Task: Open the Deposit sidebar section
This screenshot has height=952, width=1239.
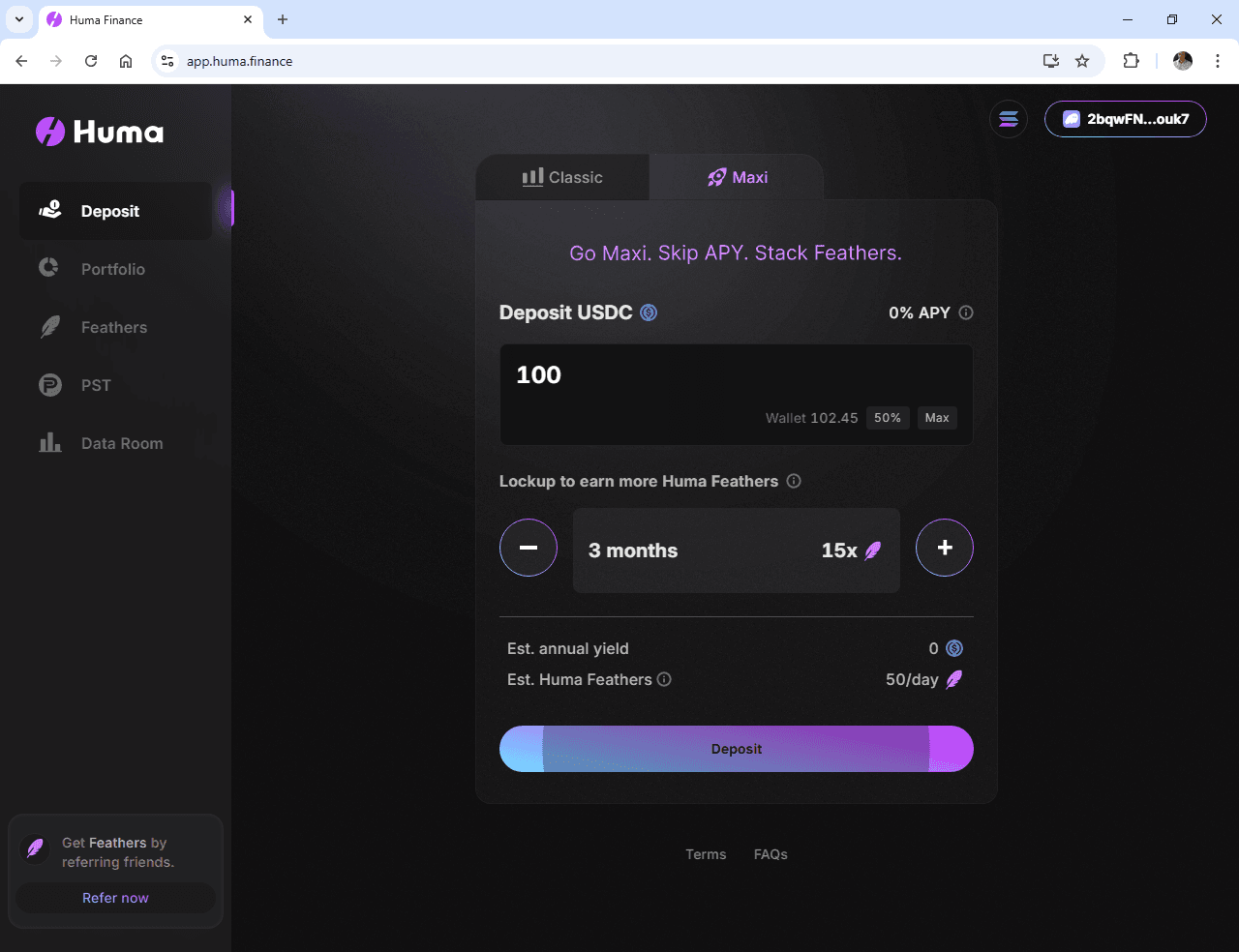Action: tap(115, 211)
